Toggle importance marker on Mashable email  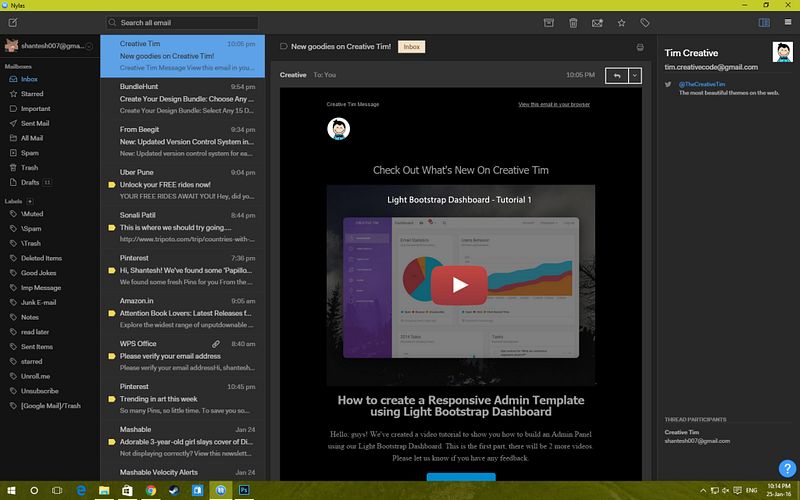click(112, 442)
